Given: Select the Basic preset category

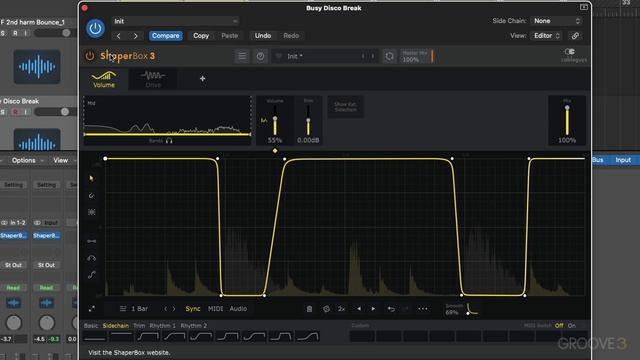Looking at the screenshot, I should click(x=91, y=326).
